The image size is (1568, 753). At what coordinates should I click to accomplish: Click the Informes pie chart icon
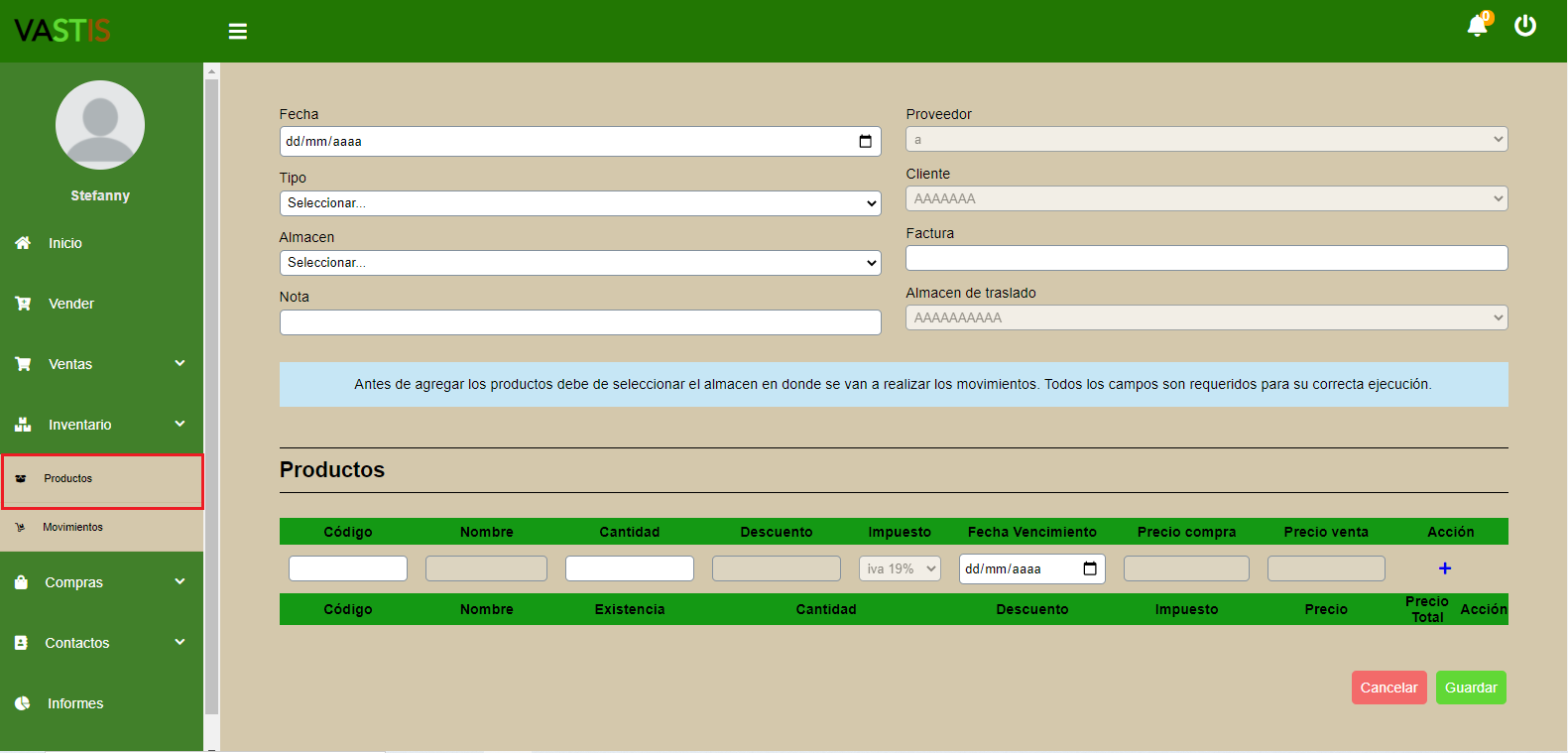click(23, 703)
